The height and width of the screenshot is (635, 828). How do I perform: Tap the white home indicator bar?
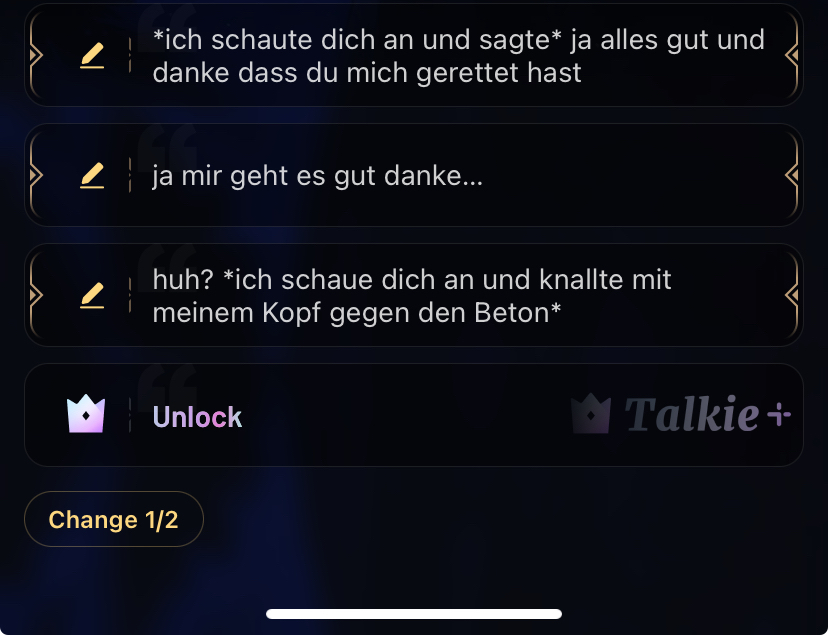click(414, 614)
